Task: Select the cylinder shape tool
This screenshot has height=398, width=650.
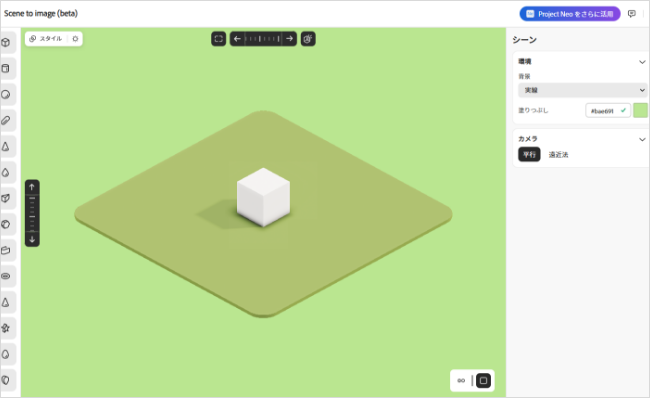Action: 6,68
